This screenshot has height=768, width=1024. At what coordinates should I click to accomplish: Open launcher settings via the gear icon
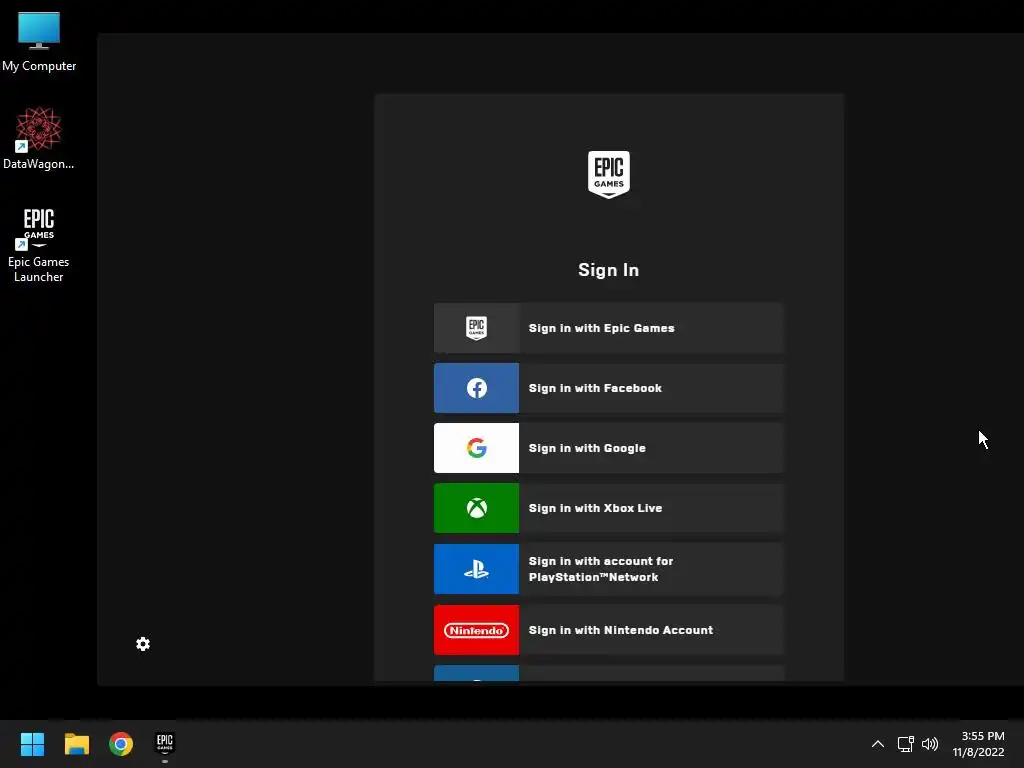(x=143, y=644)
